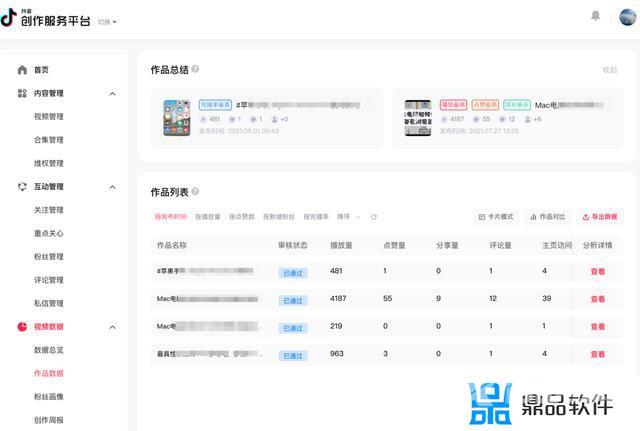Click the refresh icon beside 降序
The image size is (640, 431).
click(x=373, y=217)
